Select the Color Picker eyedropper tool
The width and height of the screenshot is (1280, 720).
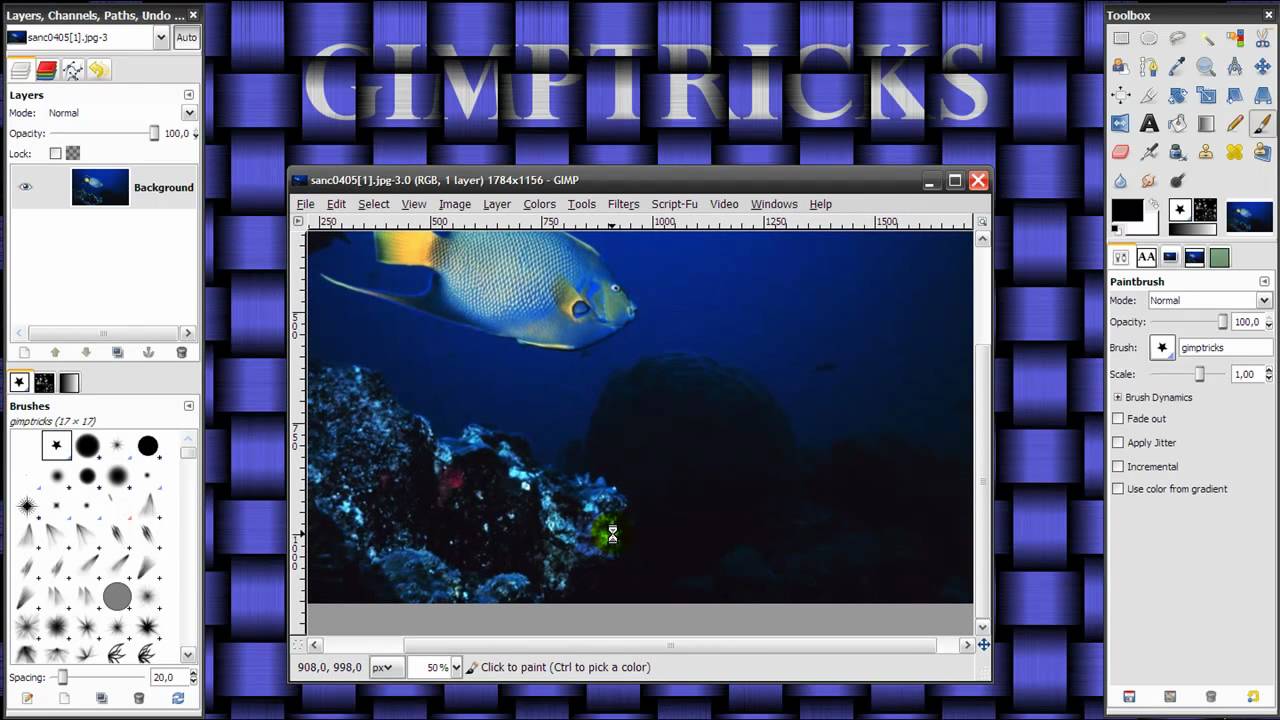coord(1177,67)
